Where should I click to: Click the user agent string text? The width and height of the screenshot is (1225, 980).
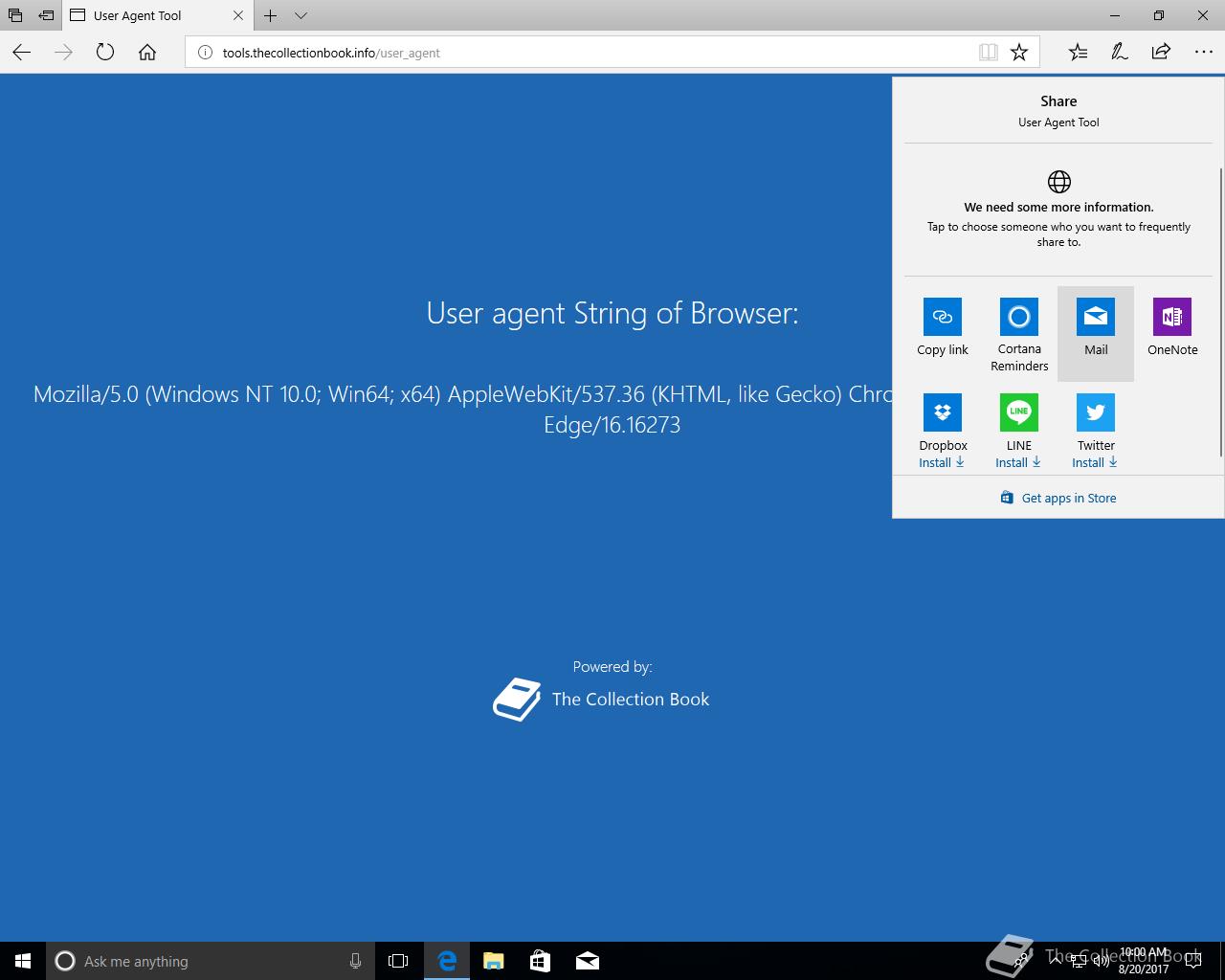[463, 409]
